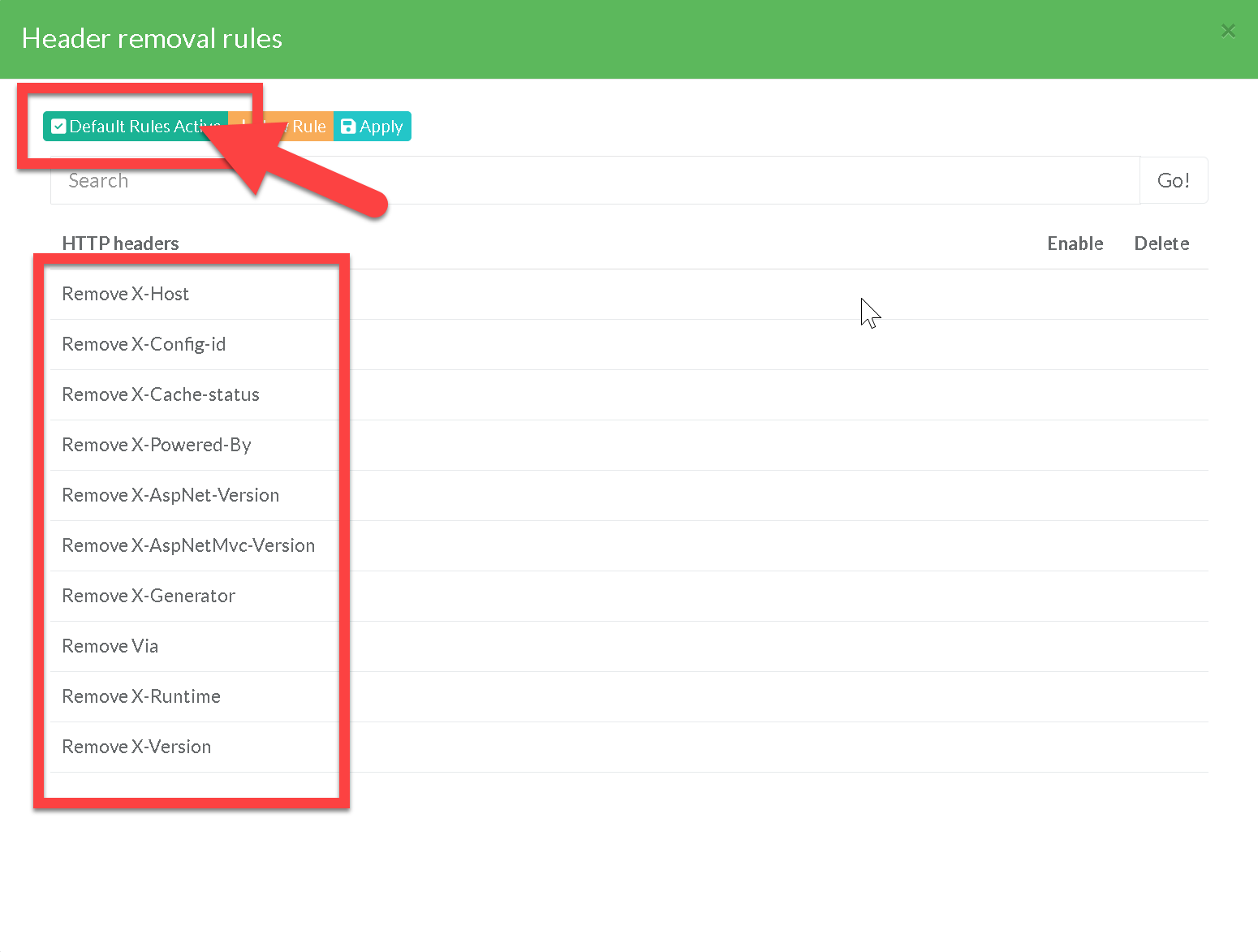Select the Remove X-AspNetMvc-Version rule
1258x952 pixels.
pyautogui.click(x=188, y=545)
